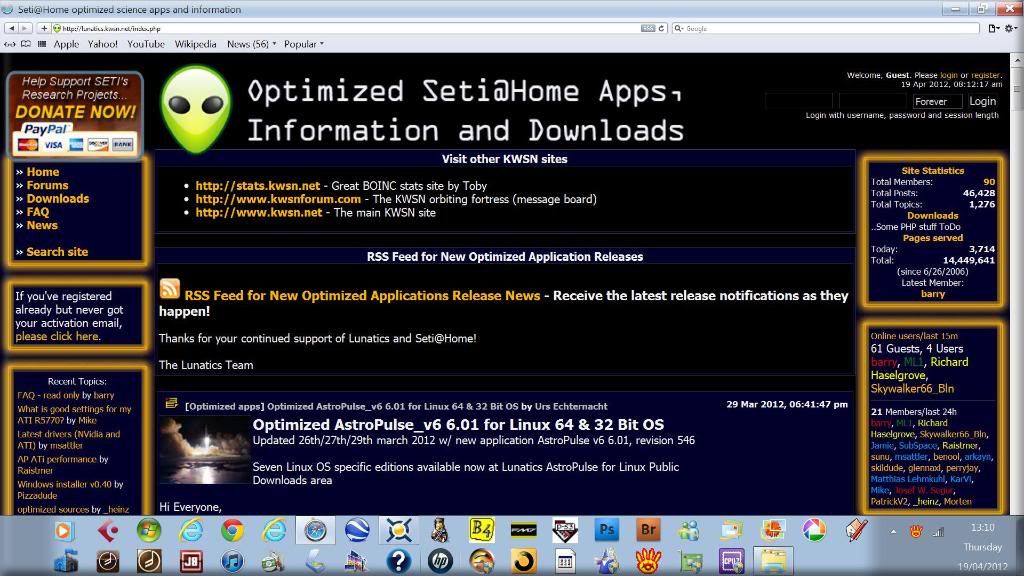Click the register link
The width and height of the screenshot is (1024, 576).
(985, 75)
